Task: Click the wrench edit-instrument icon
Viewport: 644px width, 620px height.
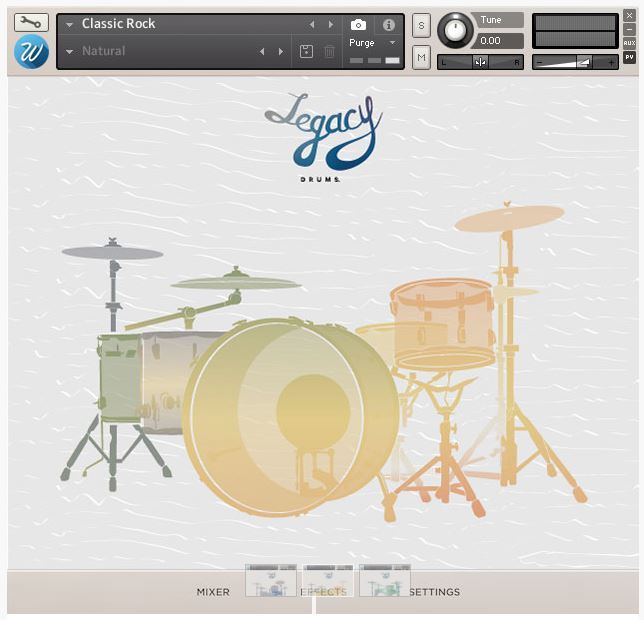Action: tap(31, 22)
